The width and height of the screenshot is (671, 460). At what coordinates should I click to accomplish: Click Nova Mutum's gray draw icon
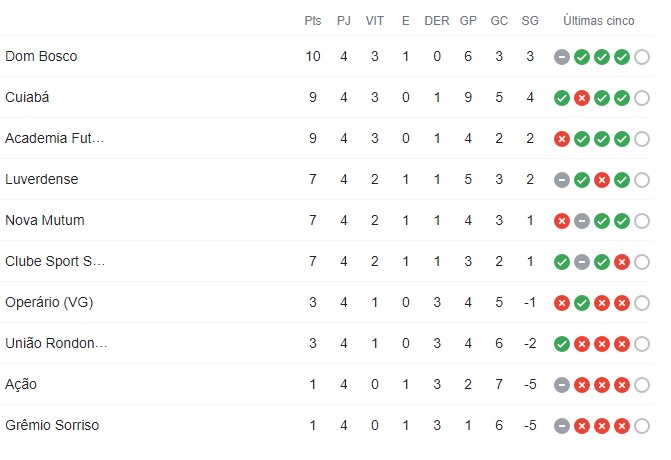pyautogui.click(x=582, y=221)
